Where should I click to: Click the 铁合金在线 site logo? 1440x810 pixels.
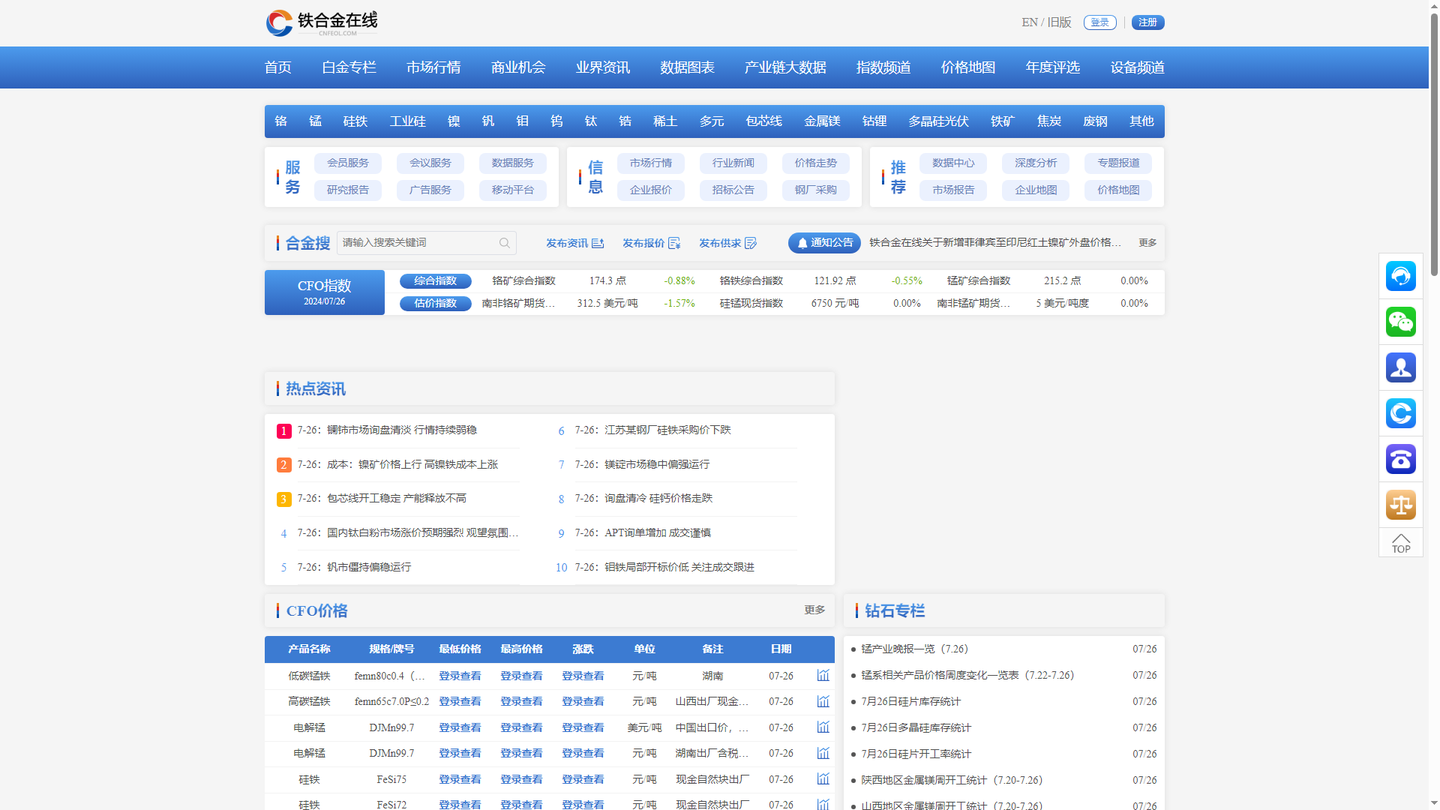coord(321,22)
